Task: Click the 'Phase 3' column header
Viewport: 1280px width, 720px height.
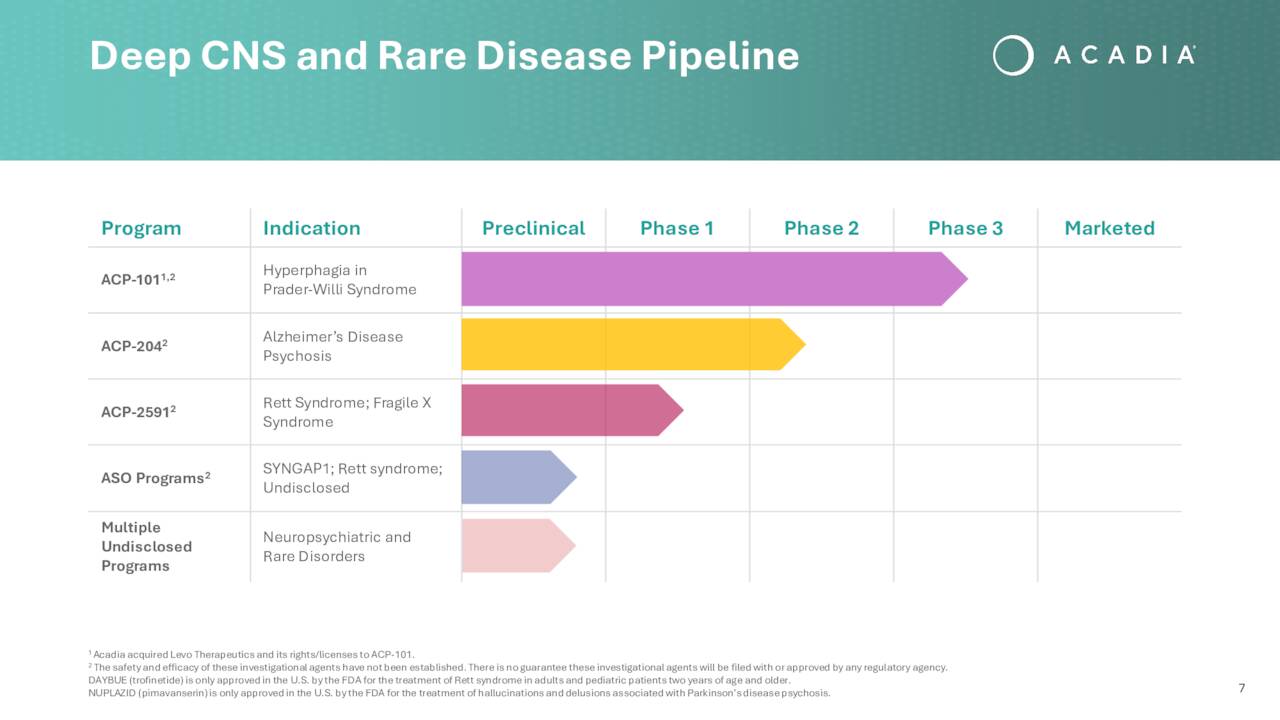Action: pyautogui.click(x=965, y=228)
